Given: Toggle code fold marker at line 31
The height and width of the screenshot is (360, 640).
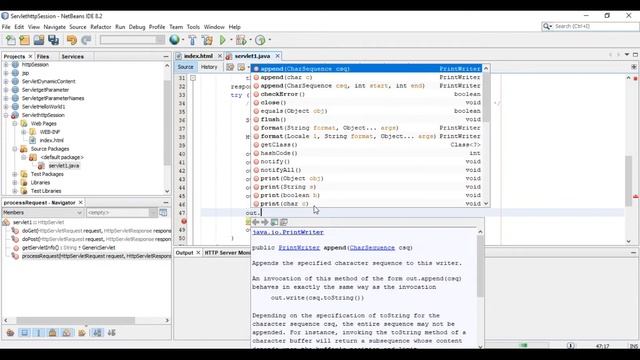Looking at the screenshot, I should pyautogui.click(x=193, y=78).
